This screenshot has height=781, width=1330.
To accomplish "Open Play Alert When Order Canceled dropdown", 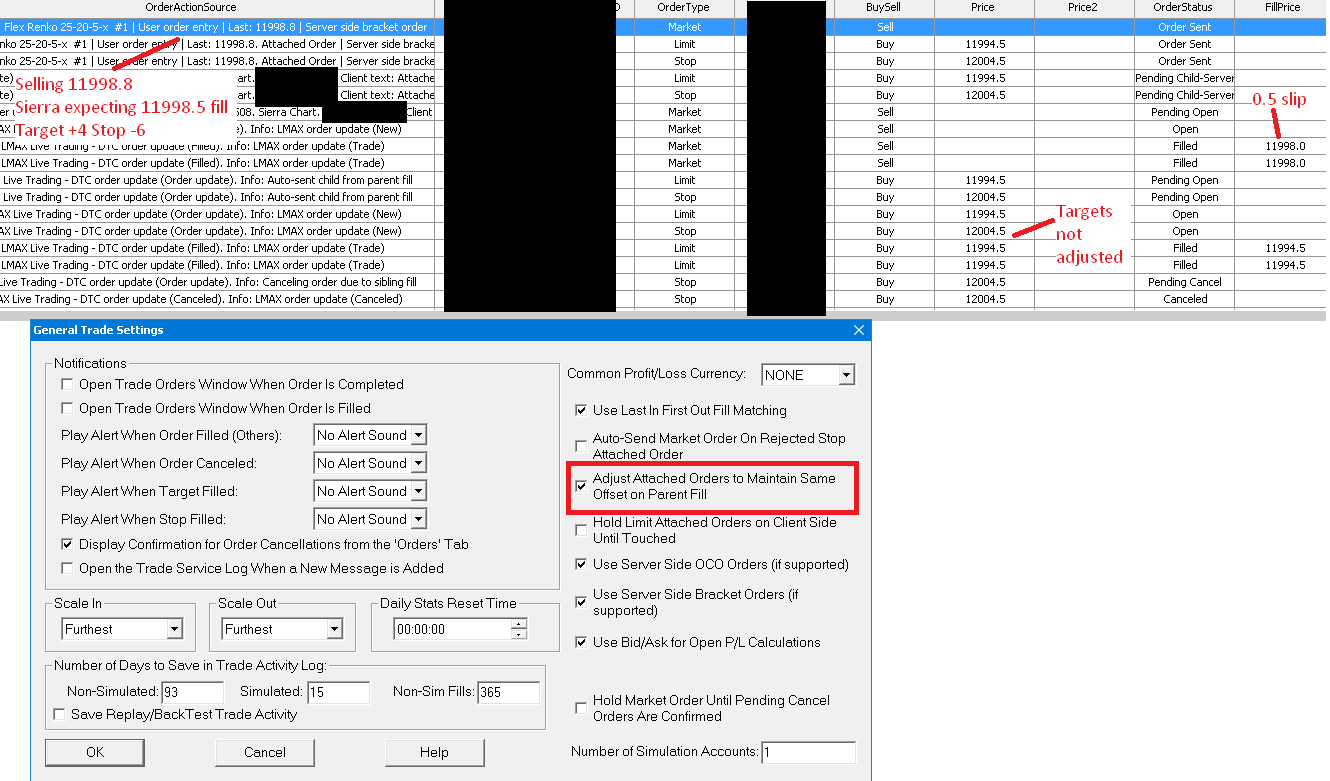I will click(418, 463).
